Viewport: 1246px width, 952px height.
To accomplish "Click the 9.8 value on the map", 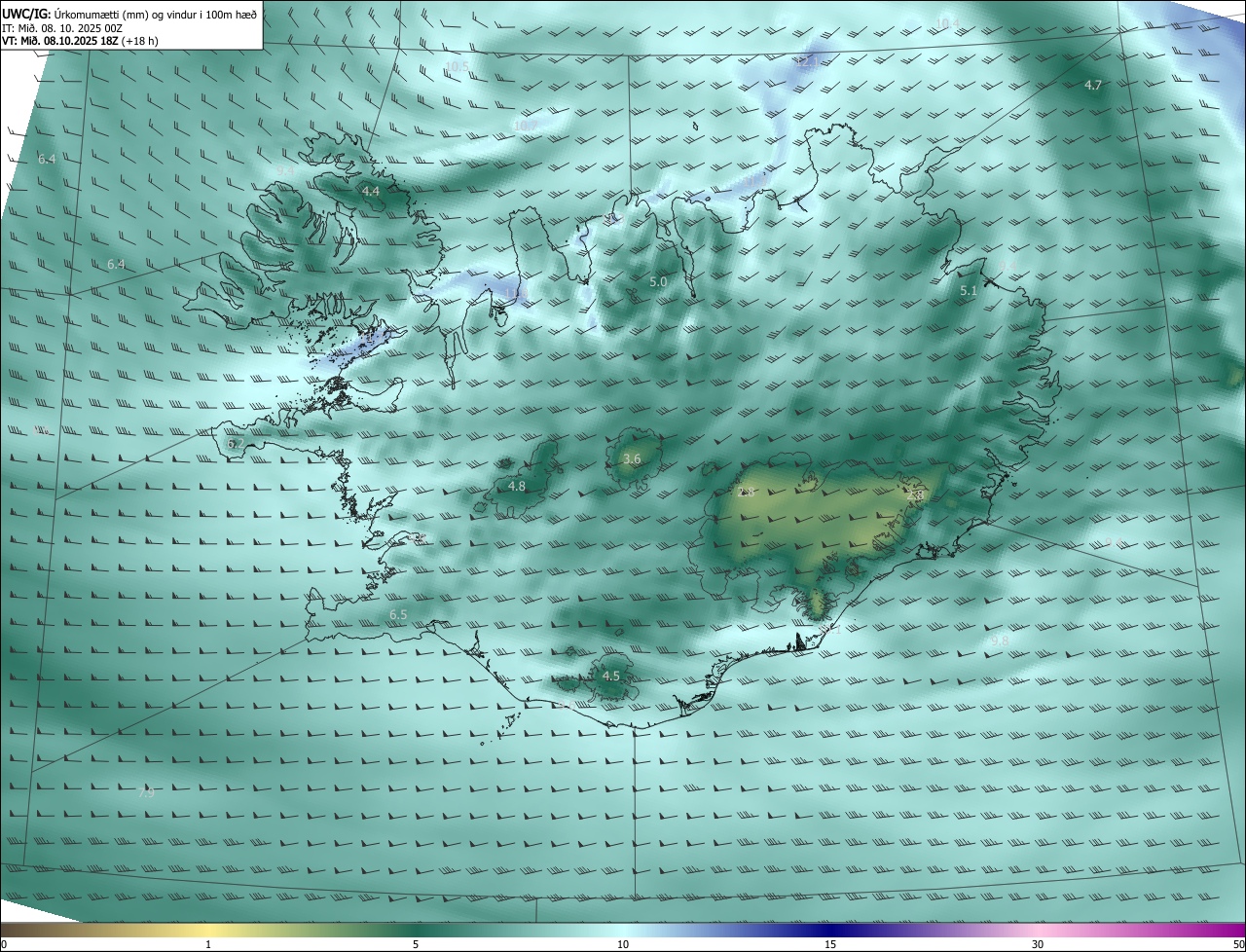I will coord(1000,641).
